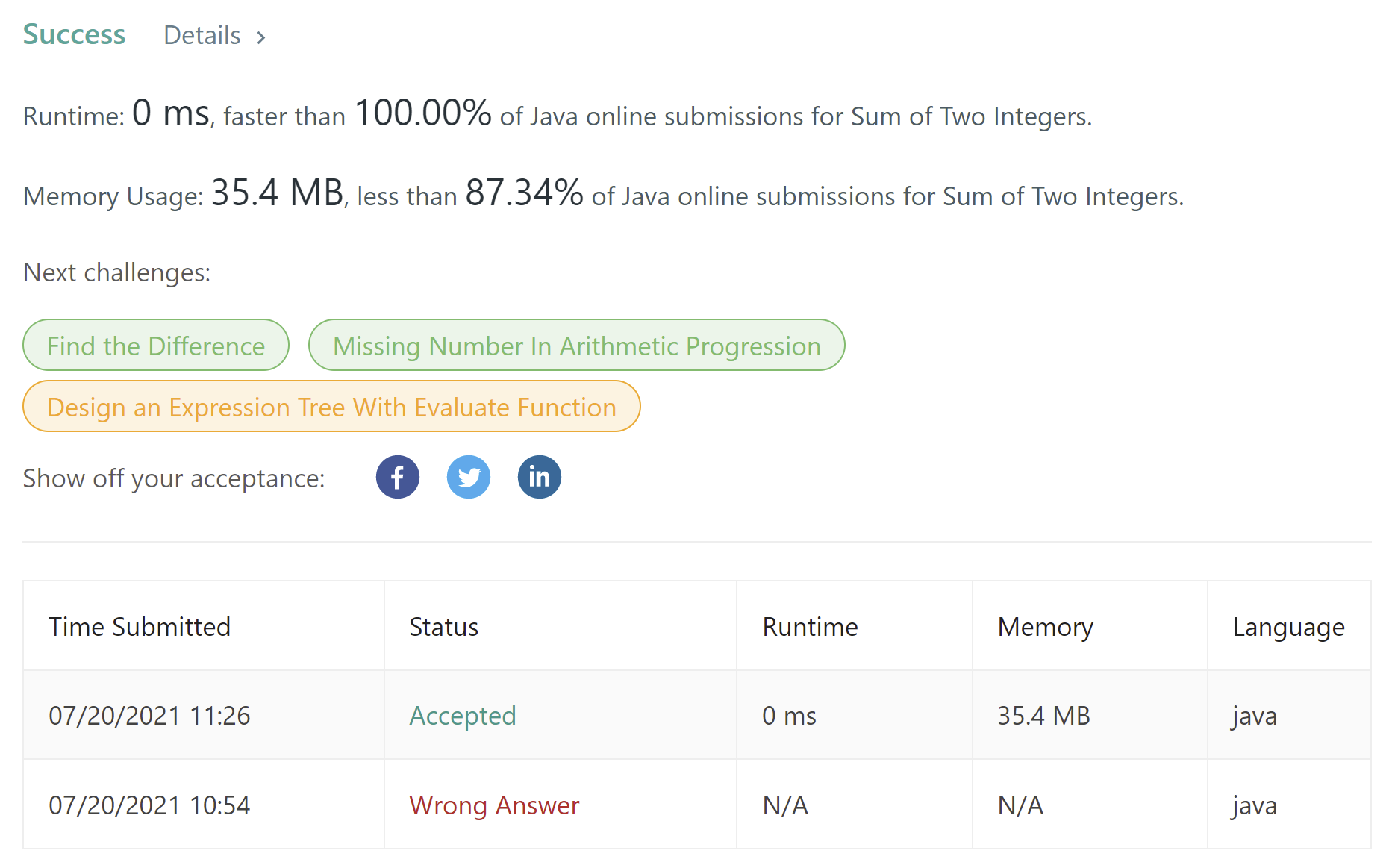
Task: Share acceptance on Facebook
Action: coord(397,477)
